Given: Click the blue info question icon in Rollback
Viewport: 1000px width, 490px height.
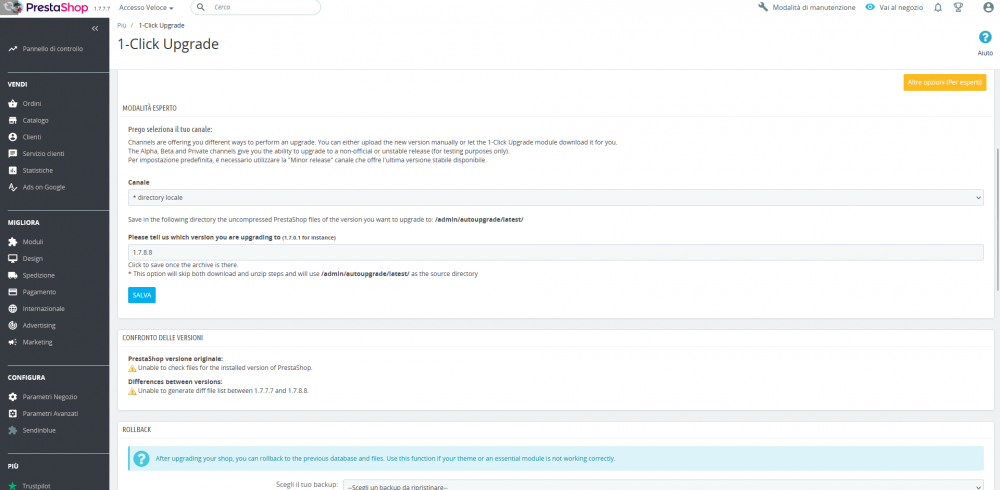Looking at the screenshot, I should click(142, 459).
